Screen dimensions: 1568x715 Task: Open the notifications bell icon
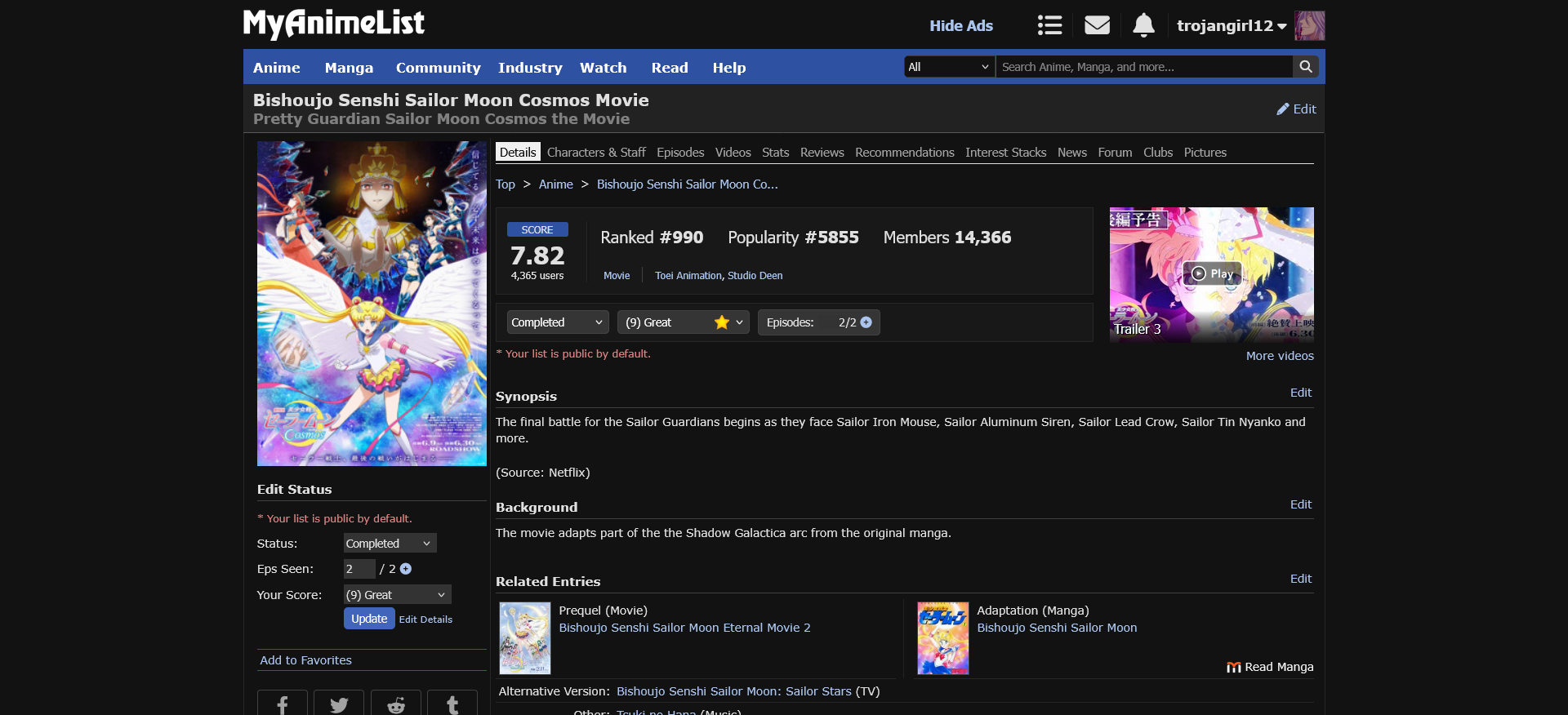point(1143,25)
